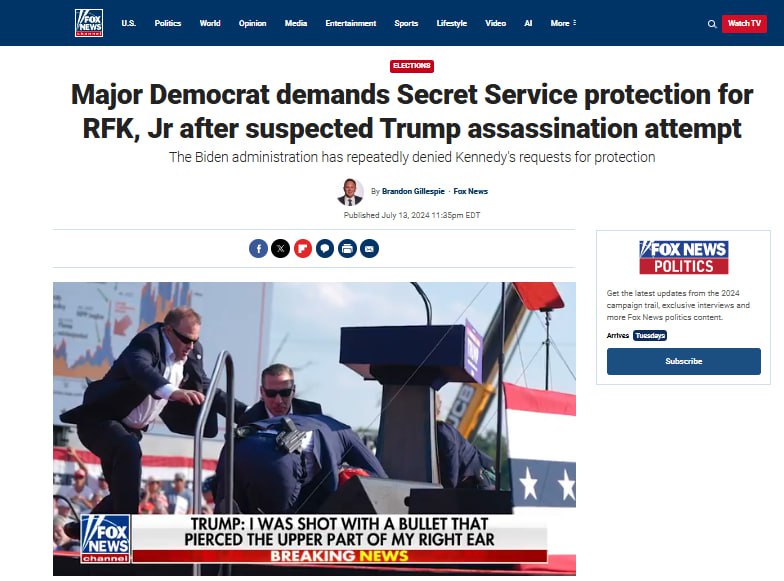
Task: Click the Watch TV button
Action: click(x=744, y=24)
